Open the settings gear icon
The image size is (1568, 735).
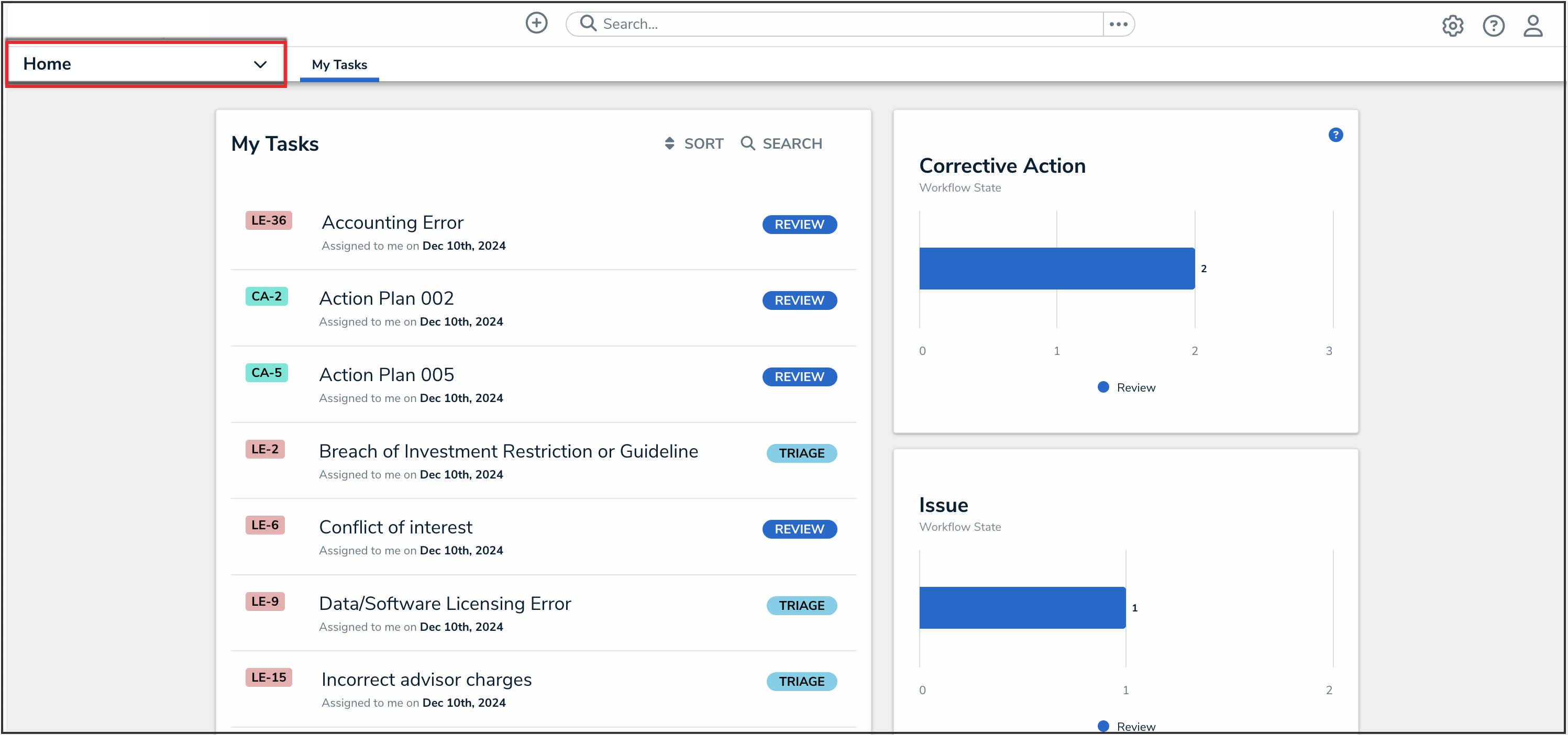coord(1452,26)
